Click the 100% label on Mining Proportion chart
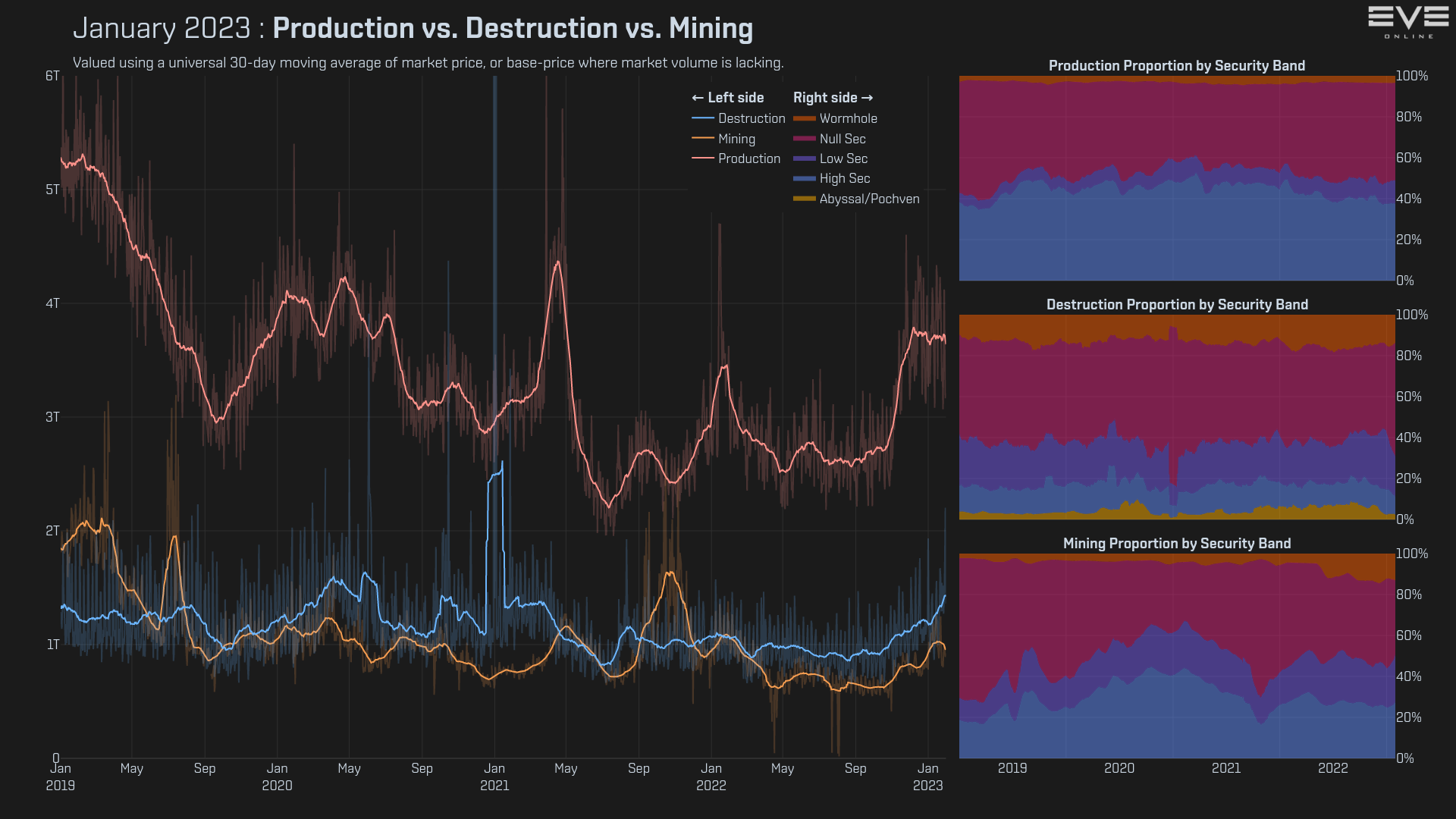The image size is (1456, 819). 1412,554
